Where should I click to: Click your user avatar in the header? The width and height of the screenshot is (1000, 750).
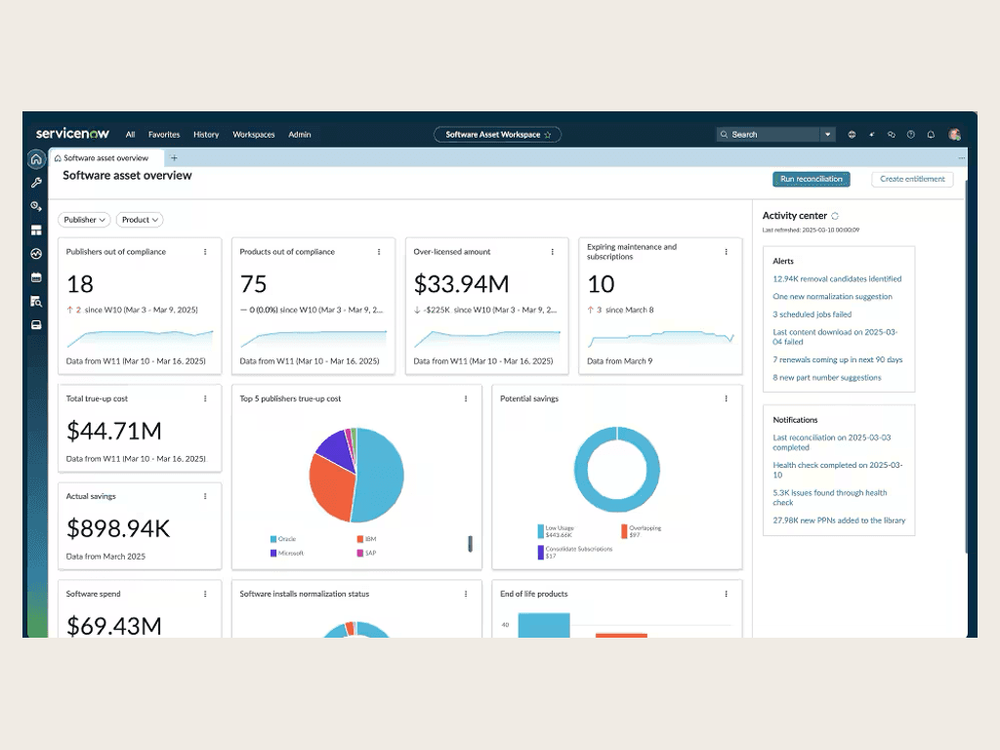coord(954,134)
